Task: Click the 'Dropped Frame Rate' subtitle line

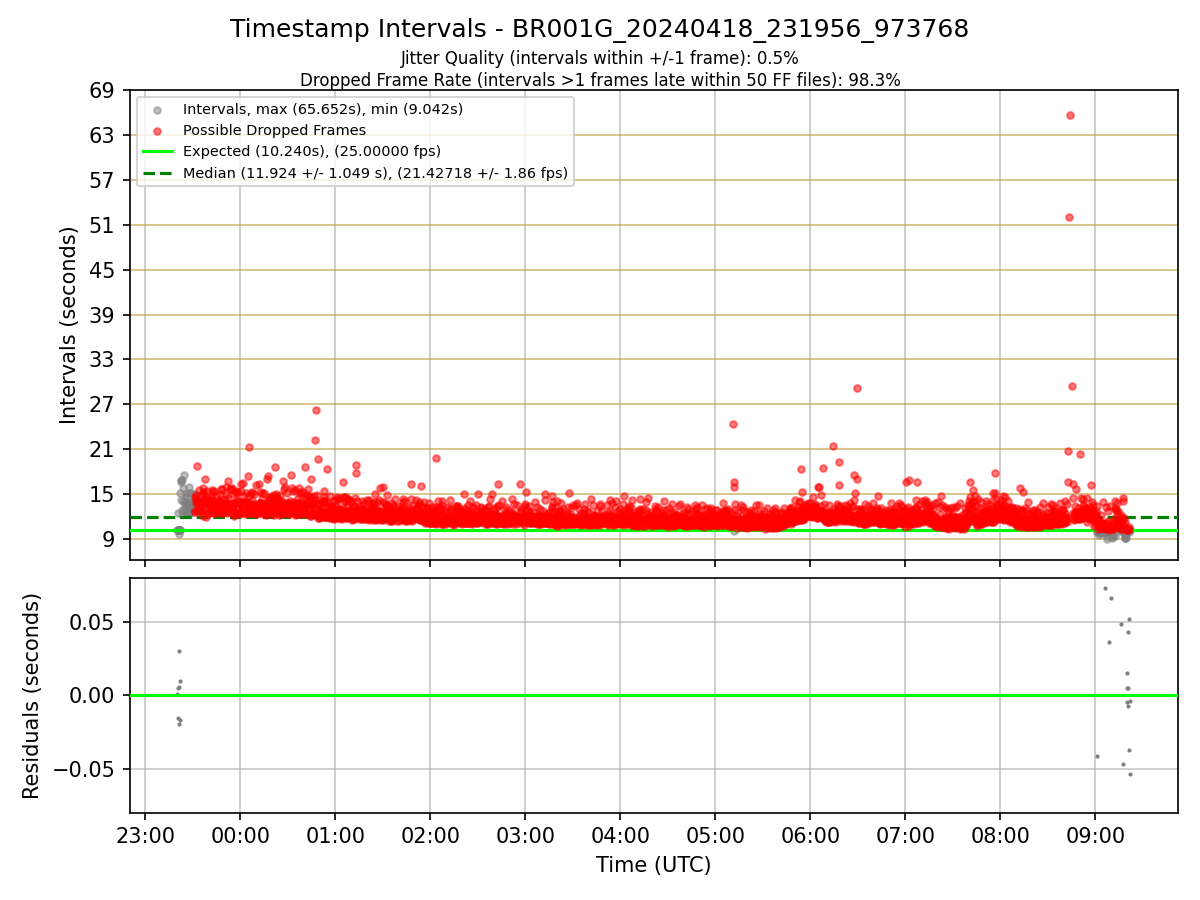Action: point(600,80)
